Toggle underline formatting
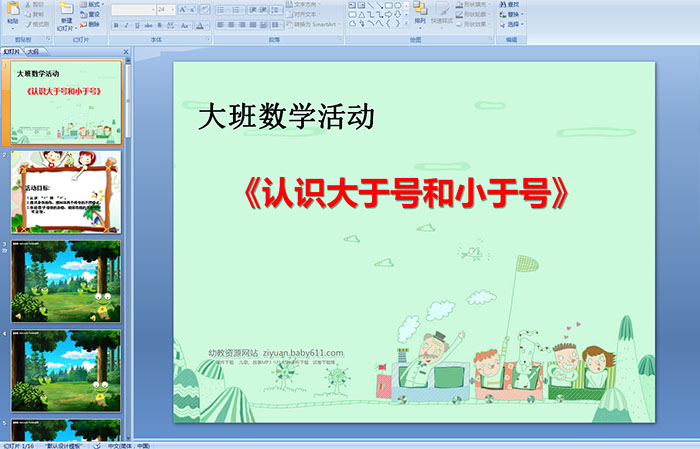The height and width of the screenshot is (449, 700). (x=138, y=25)
